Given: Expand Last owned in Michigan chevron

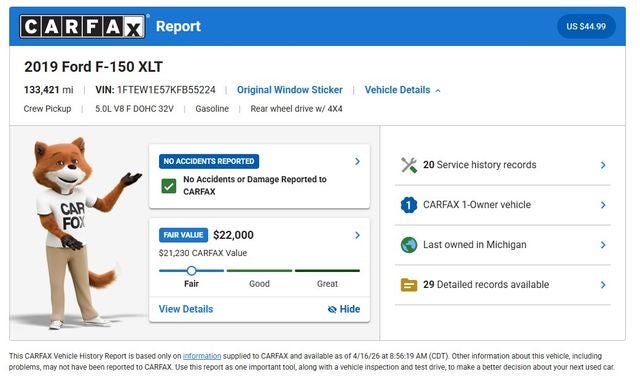Looking at the screenshot, I should 603,245.
